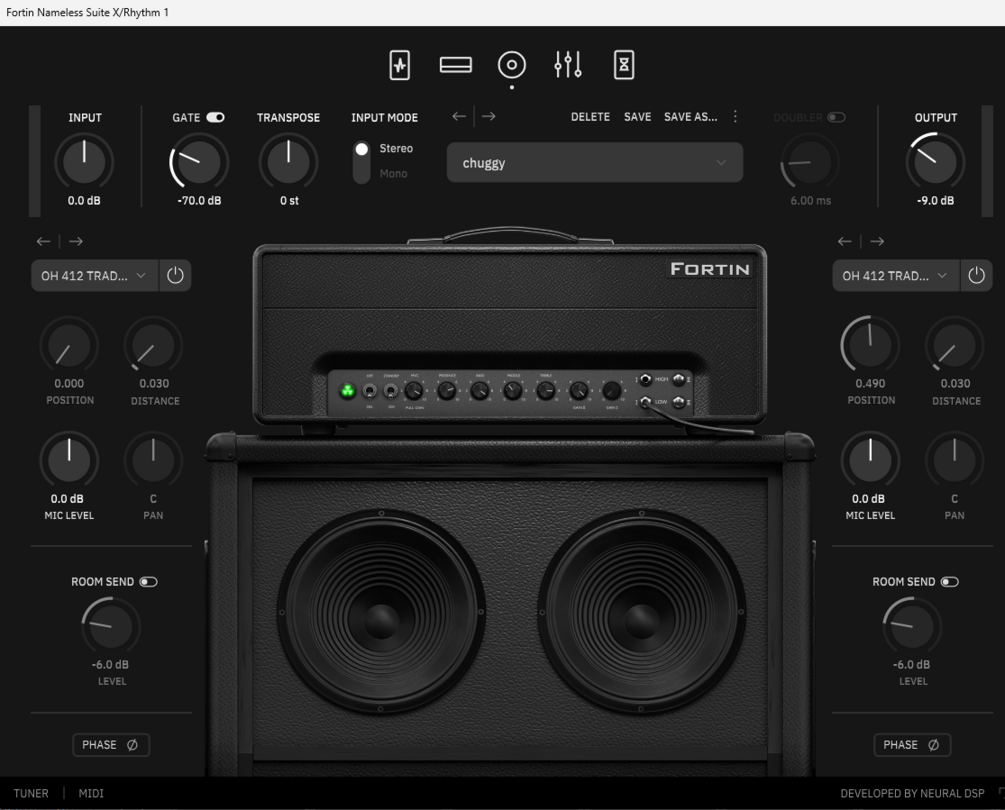Open the chuggy preset dropdown
Viewport: 1005px width, 810px height.
point(595,163)
